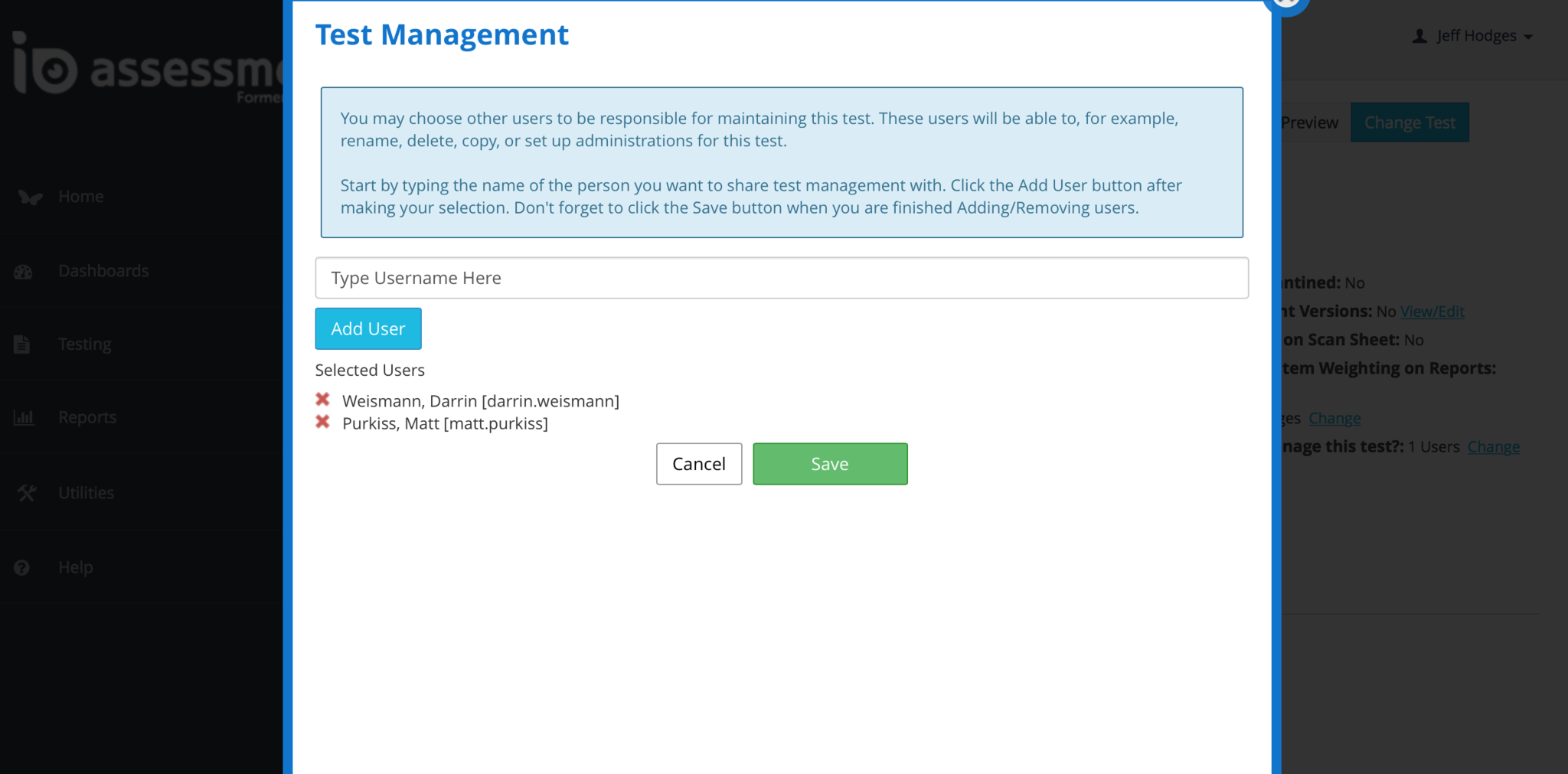Click the Reports bar chart icon

pyautogui.click(x=24, y=418)
